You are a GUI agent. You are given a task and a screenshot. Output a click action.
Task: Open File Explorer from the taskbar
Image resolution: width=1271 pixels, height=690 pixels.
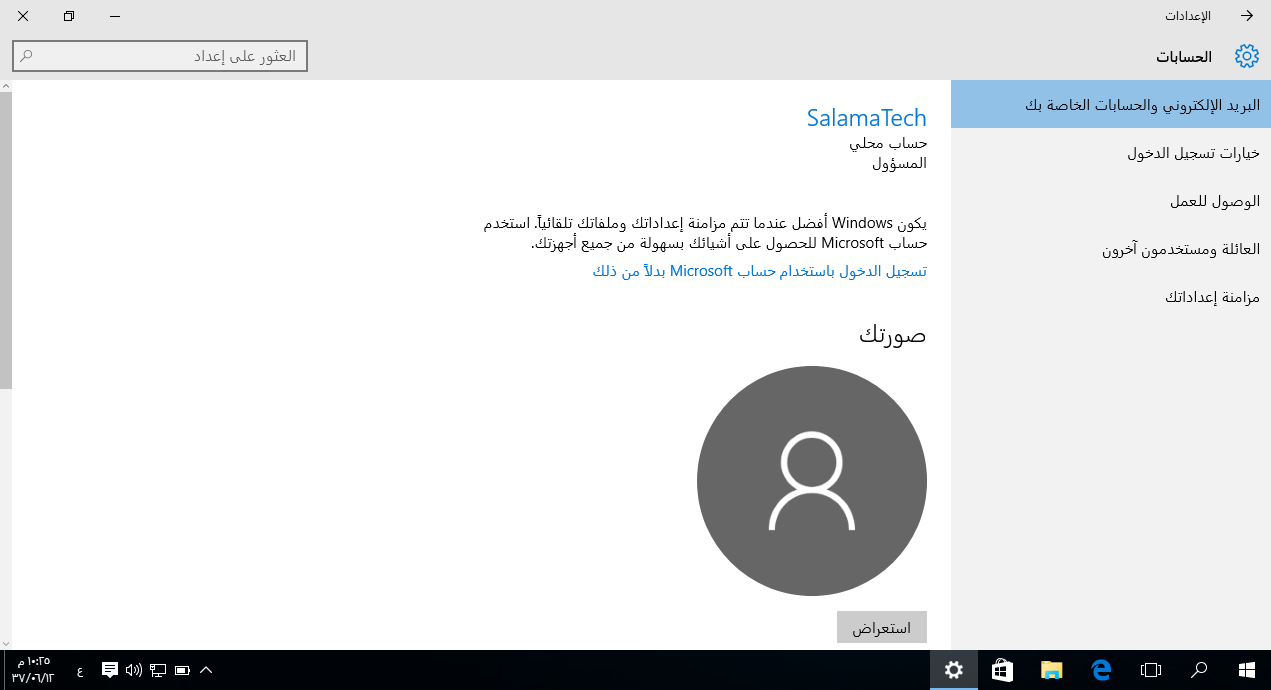click(x=1051, y=670)
